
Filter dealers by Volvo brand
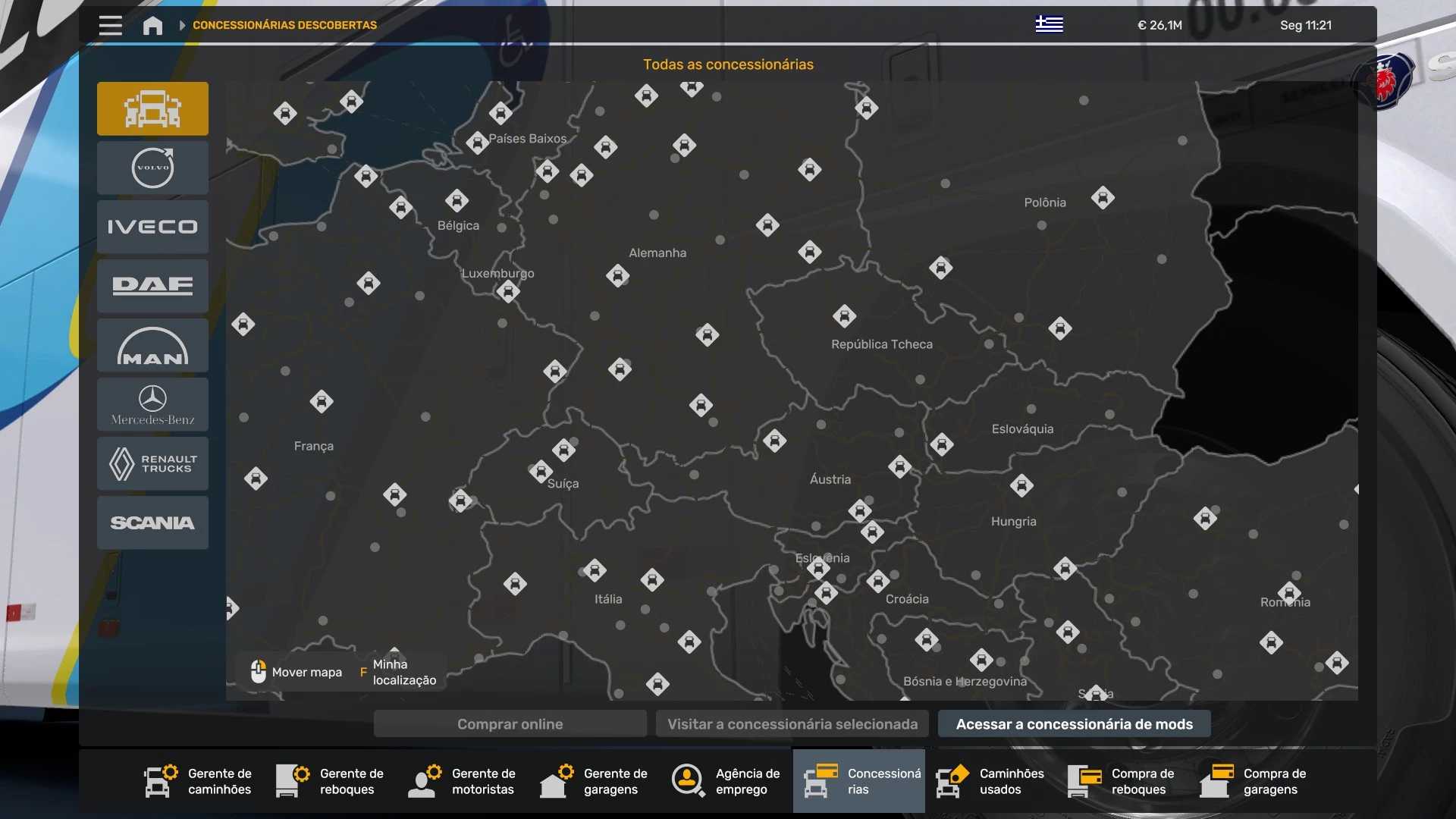pyautogui.click(x=152, y=168)
